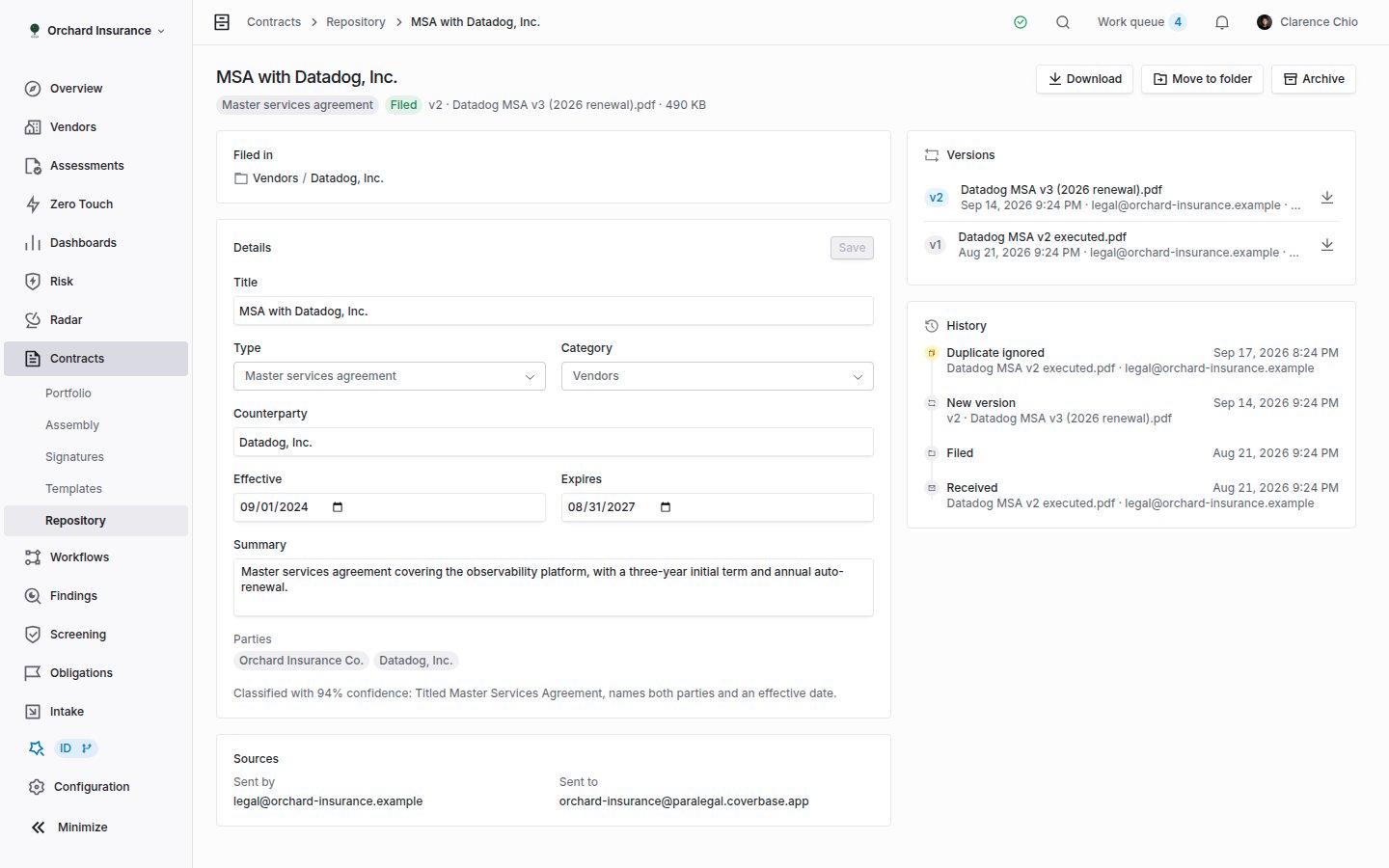Click the Download button
Screen dimensions: 1389x868
(x=1085, y=79)
